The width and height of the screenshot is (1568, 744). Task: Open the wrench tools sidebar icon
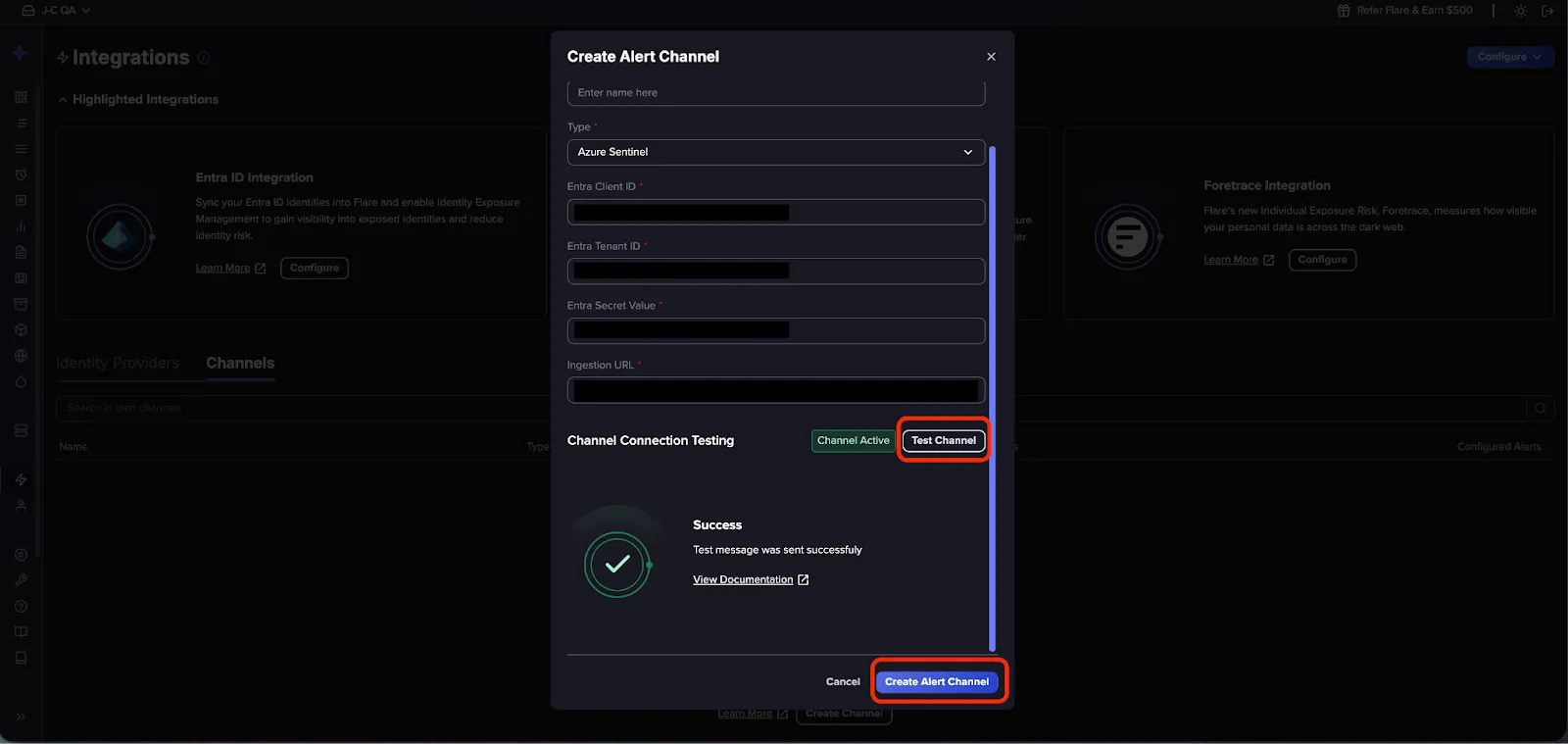pos(21,580)
